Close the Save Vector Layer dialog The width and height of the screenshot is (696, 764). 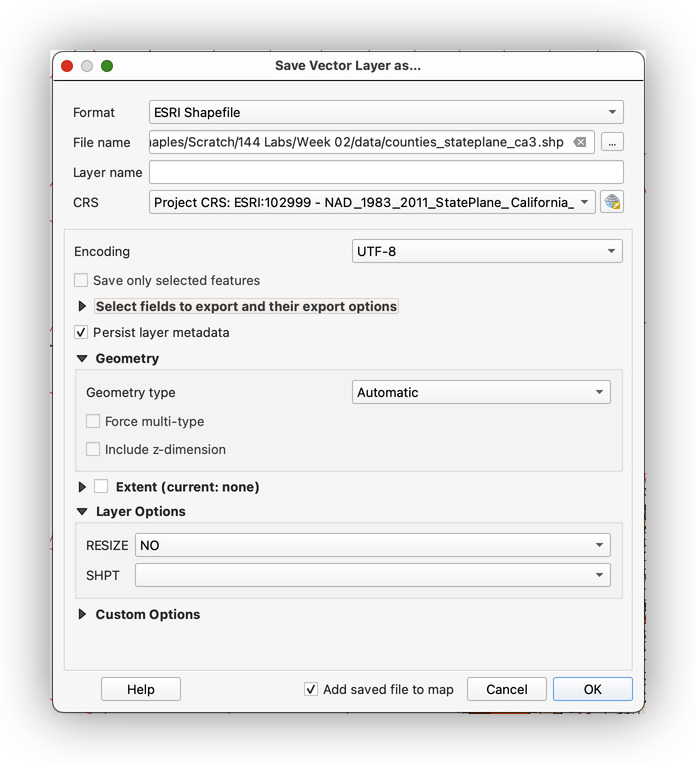pos(68,66)
